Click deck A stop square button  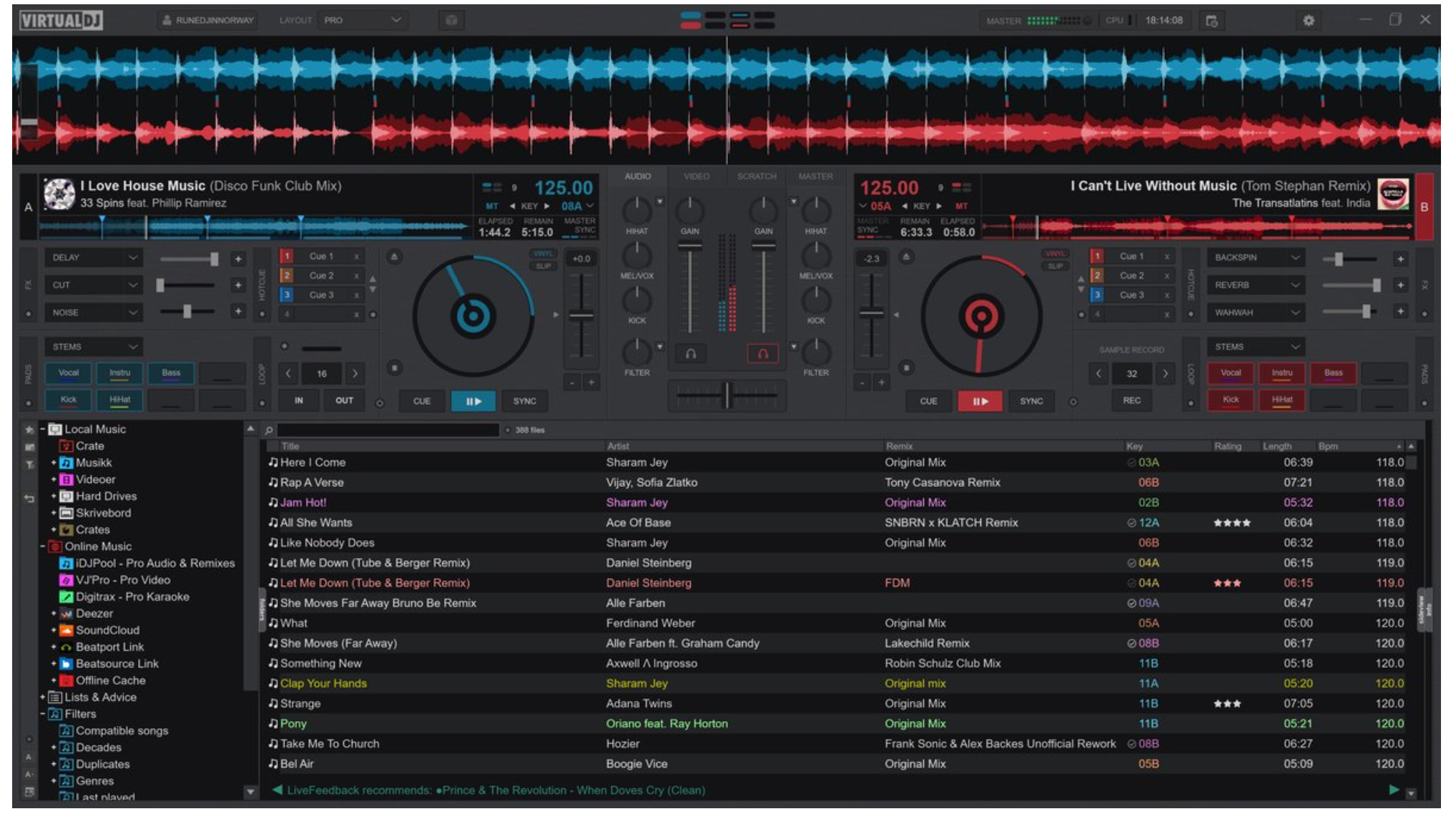(394, 368)
